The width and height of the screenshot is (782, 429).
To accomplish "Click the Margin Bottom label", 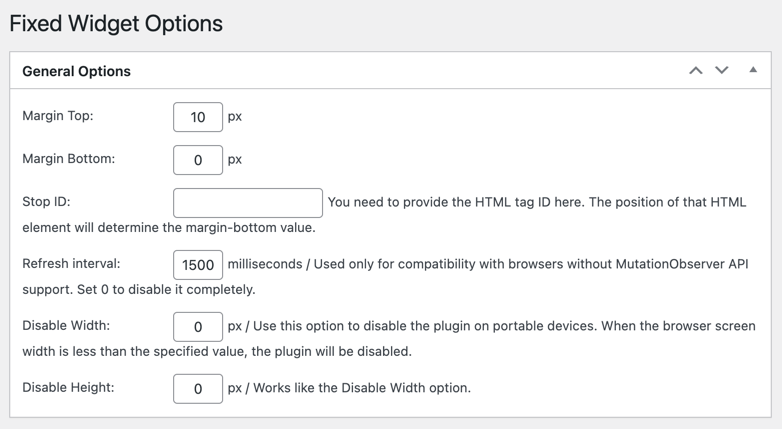I will [x=68, y=159].
